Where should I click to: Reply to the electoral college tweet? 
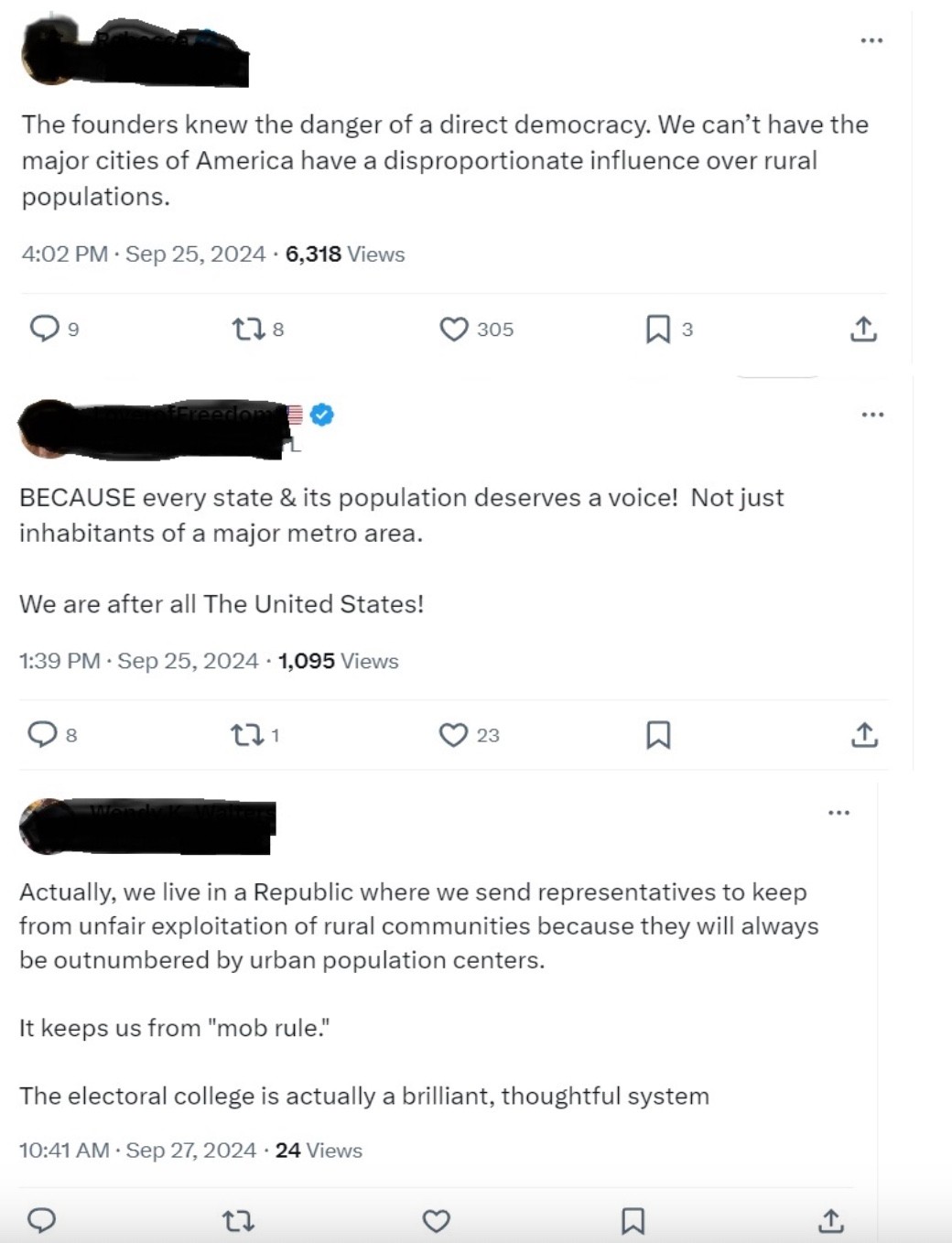coord(42,1220)
